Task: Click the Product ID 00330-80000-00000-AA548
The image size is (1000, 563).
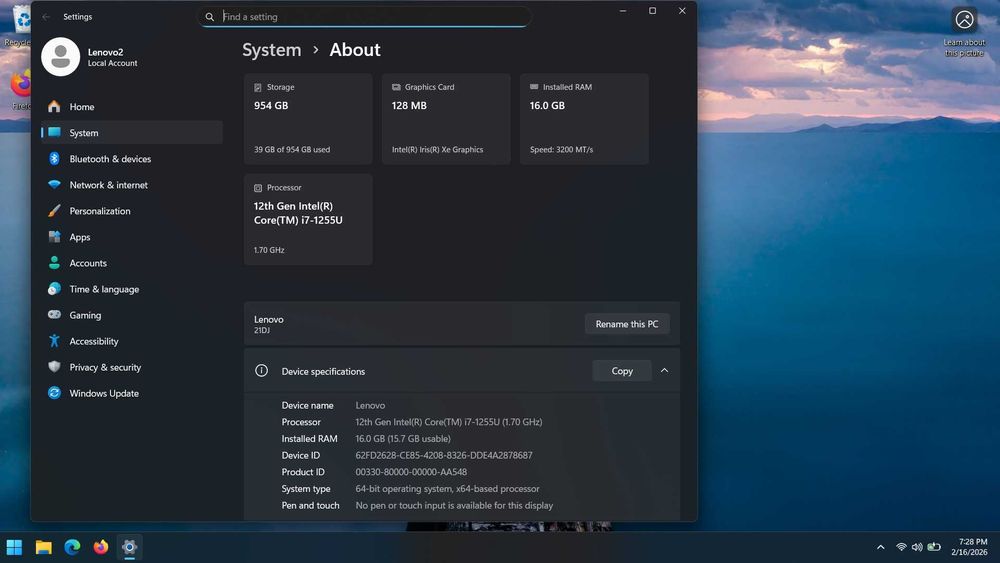Action: [411, 472]
